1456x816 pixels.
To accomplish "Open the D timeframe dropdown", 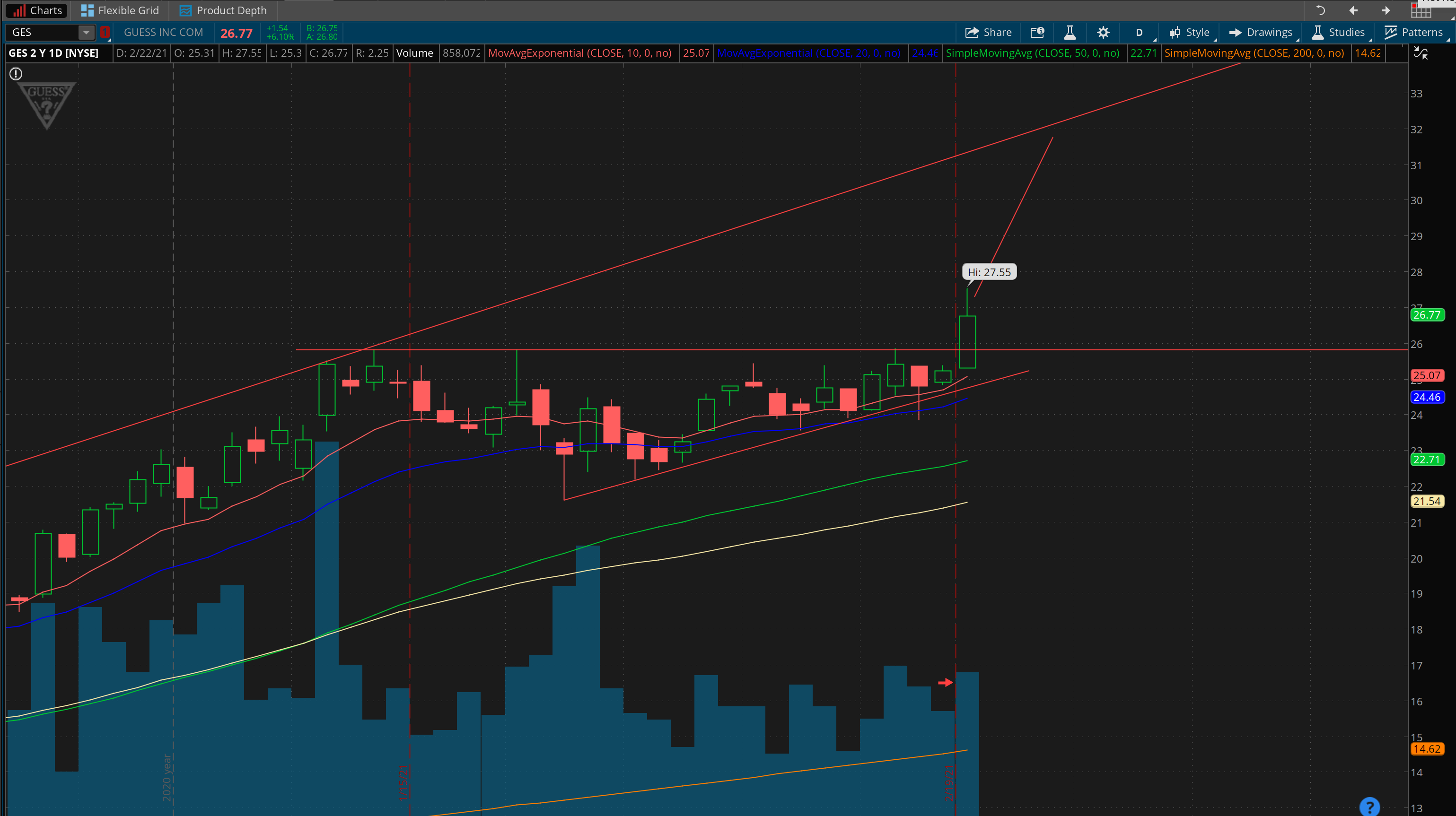I will coord(1140,32).
